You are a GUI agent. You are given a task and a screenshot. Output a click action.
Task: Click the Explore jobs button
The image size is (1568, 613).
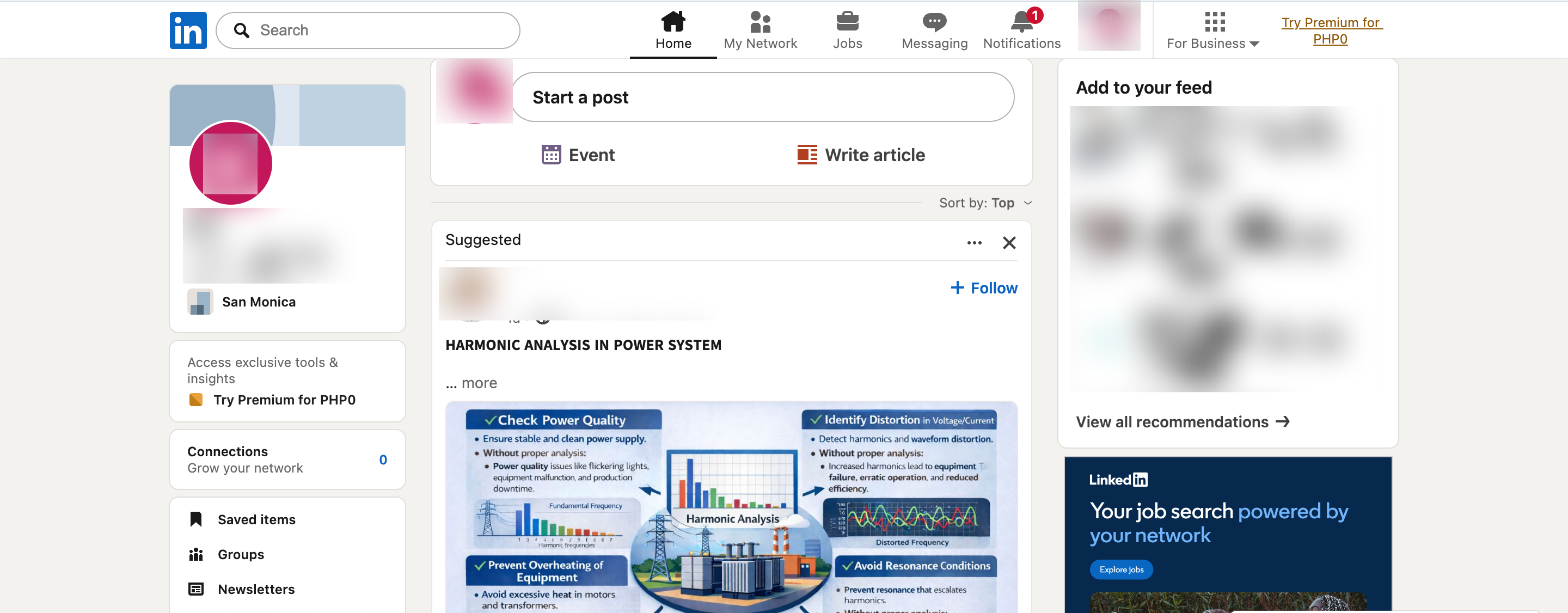tap(1121, 570)
